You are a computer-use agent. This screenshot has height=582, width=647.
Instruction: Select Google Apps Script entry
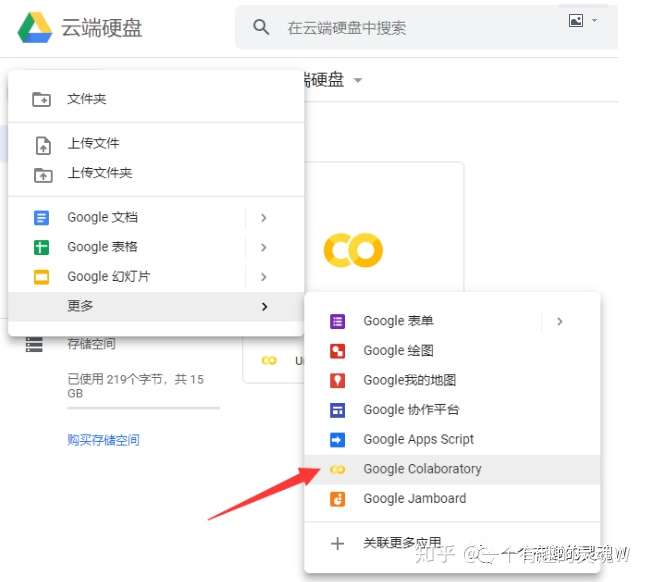pos(452,439)
